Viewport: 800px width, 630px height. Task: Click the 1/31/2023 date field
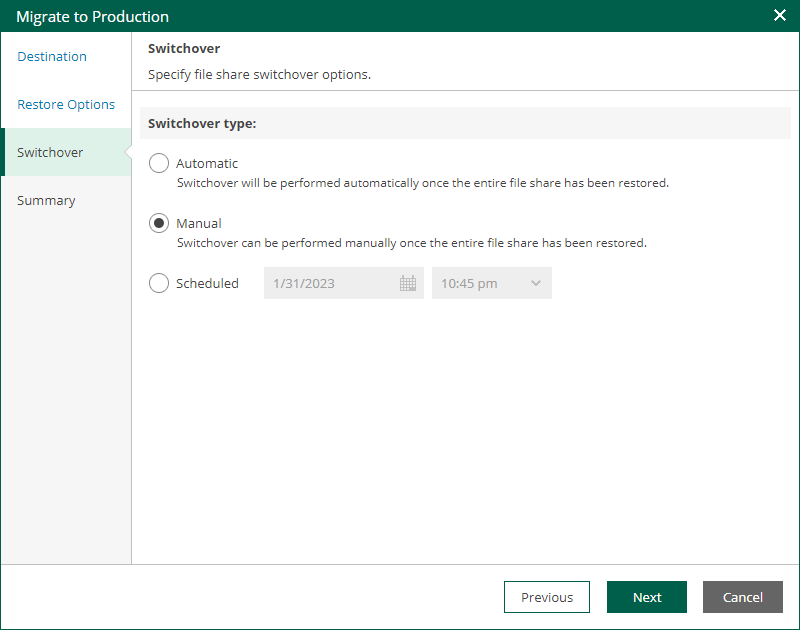click(343, 283)
